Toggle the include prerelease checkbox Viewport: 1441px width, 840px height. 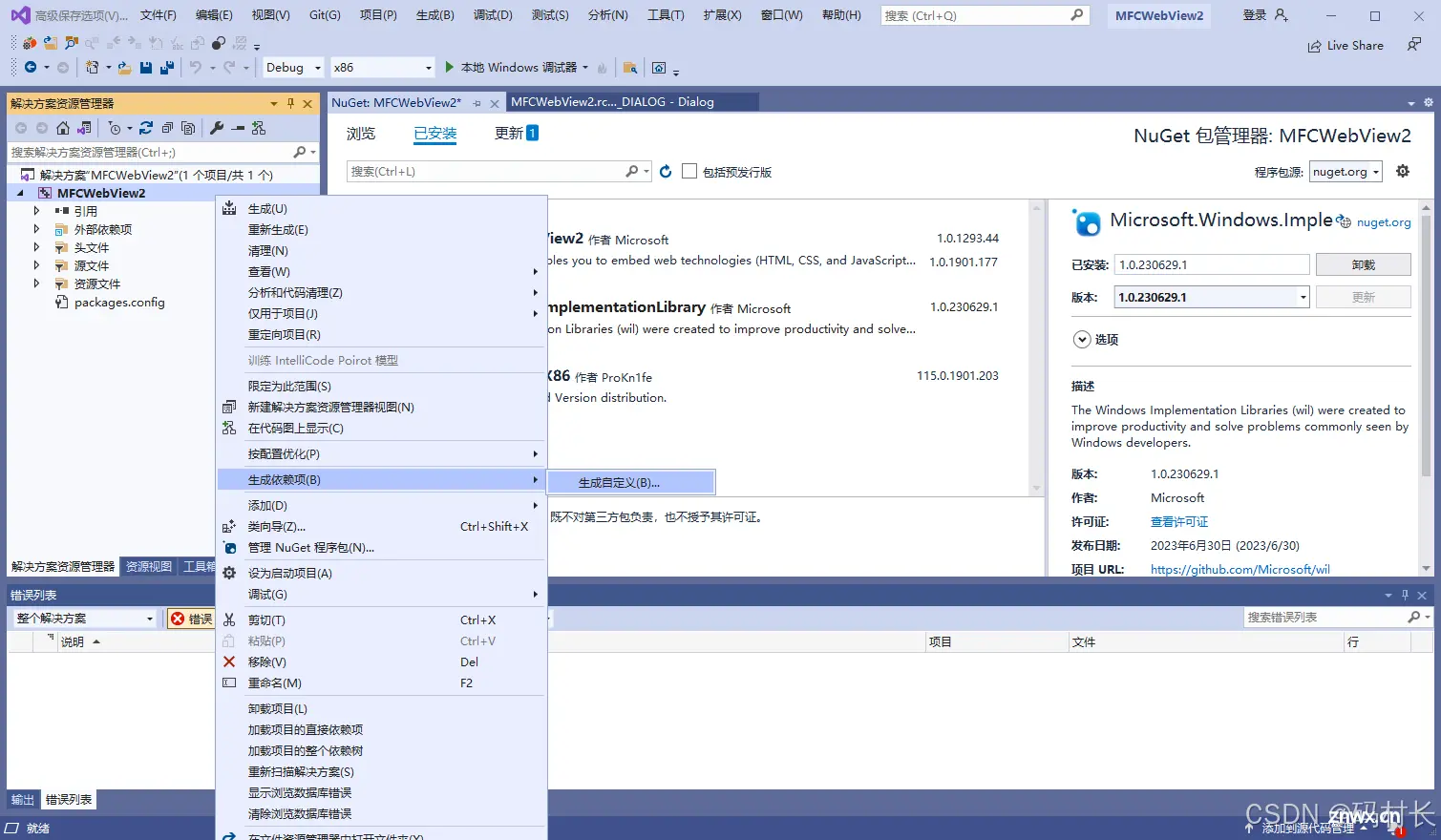point(689,171)
